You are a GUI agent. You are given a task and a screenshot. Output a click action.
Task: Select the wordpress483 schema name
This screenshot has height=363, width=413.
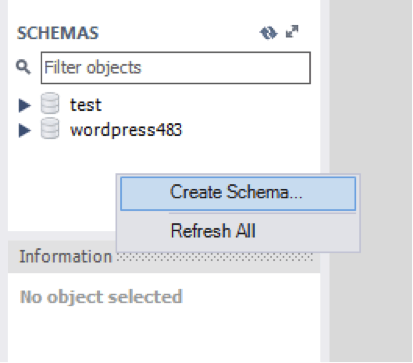point(126,130)
